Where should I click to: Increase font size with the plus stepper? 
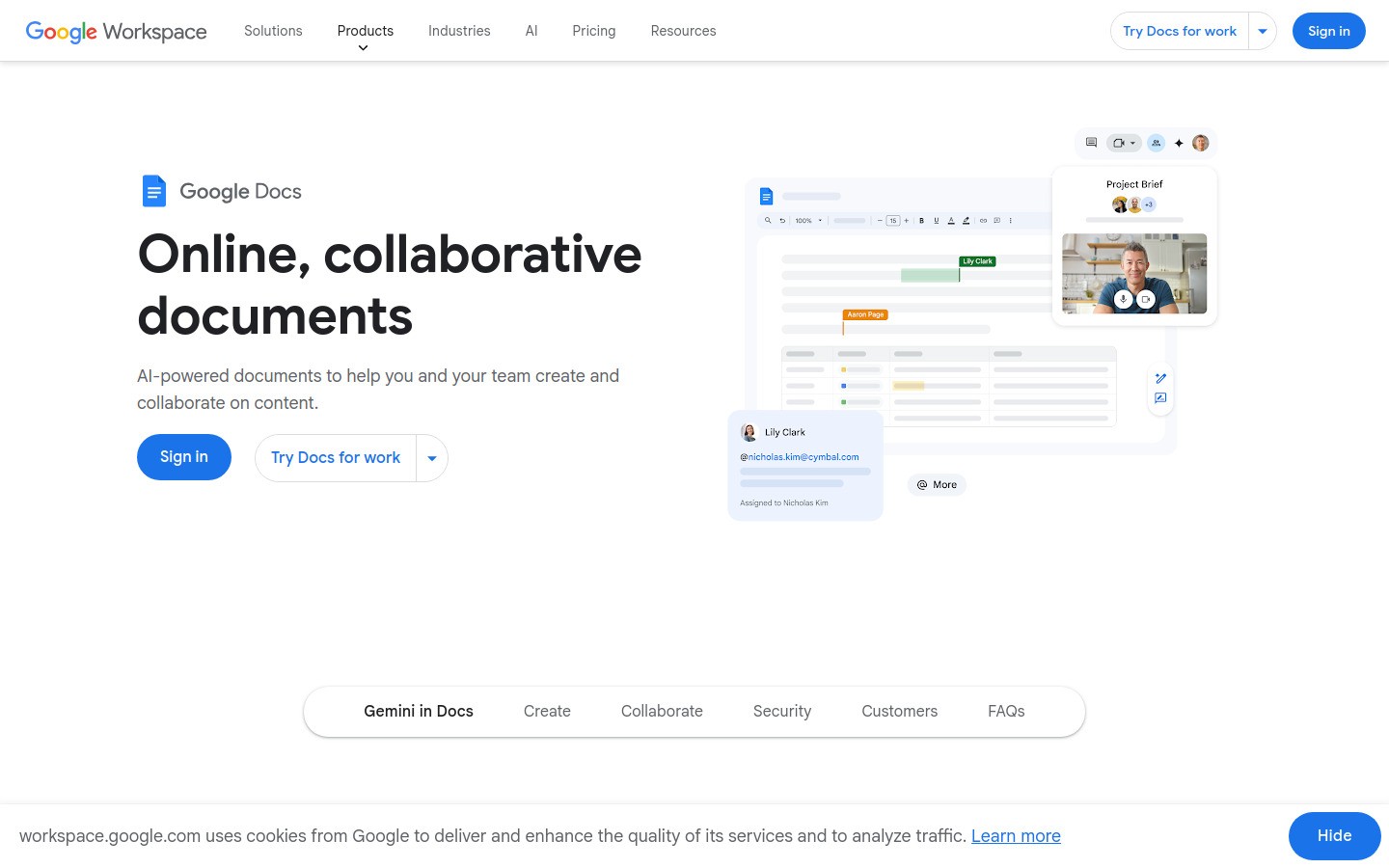[906, 220]
